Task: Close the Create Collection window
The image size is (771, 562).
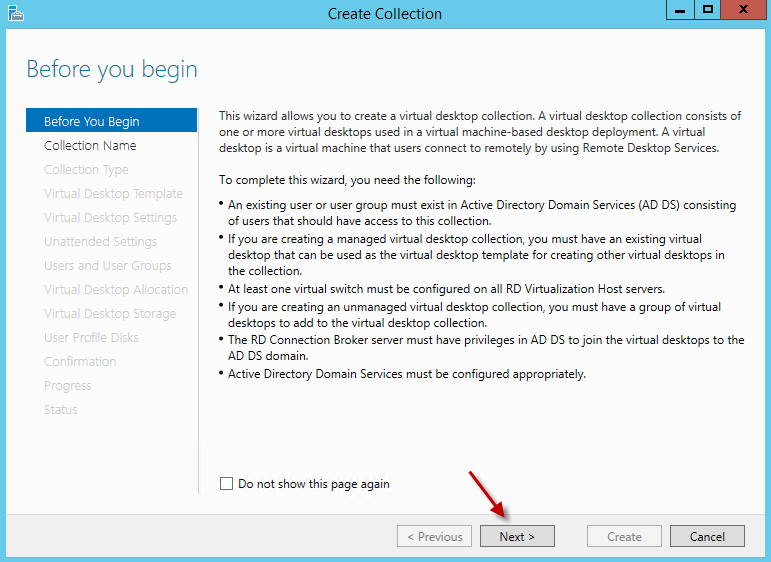Action: pyautogui.click(x=742, y=11)
